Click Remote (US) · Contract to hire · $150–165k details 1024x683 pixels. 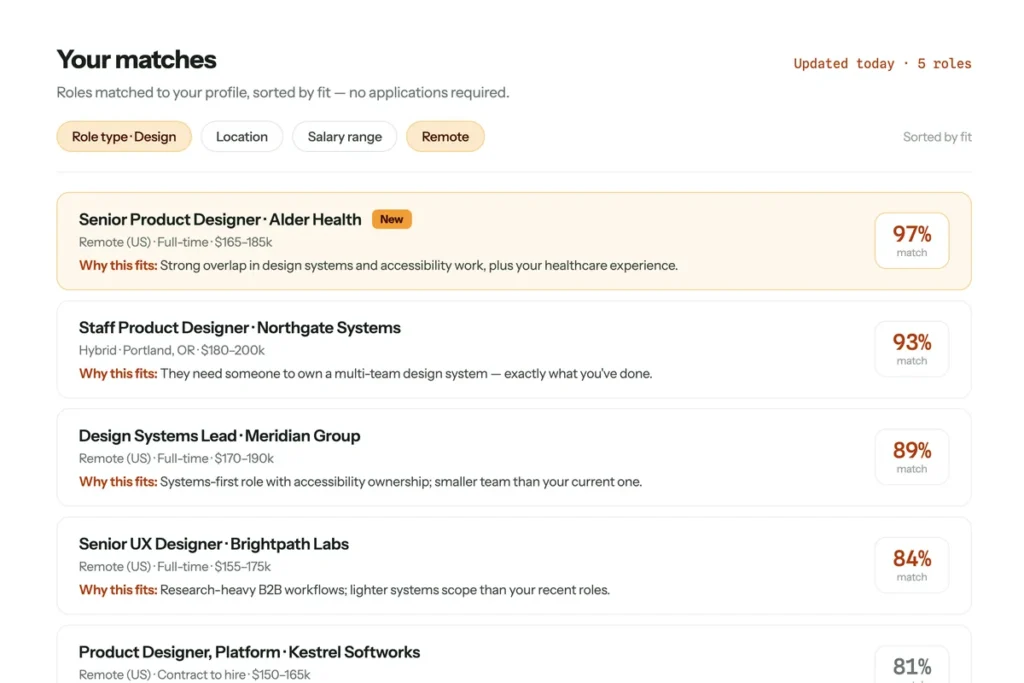[x=195, y=675]
